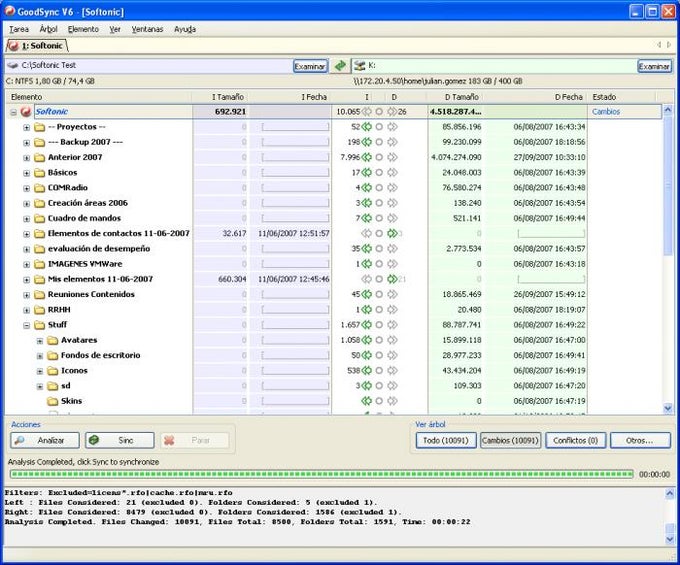Click the left-arrow sync icon in Stuff row

[367, 325]
